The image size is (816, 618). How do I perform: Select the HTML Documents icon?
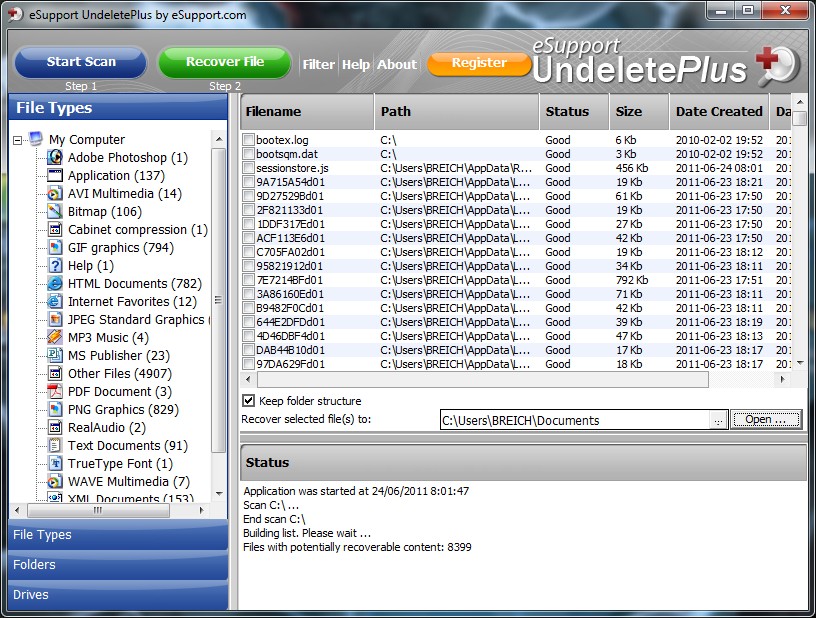point(55,284)
